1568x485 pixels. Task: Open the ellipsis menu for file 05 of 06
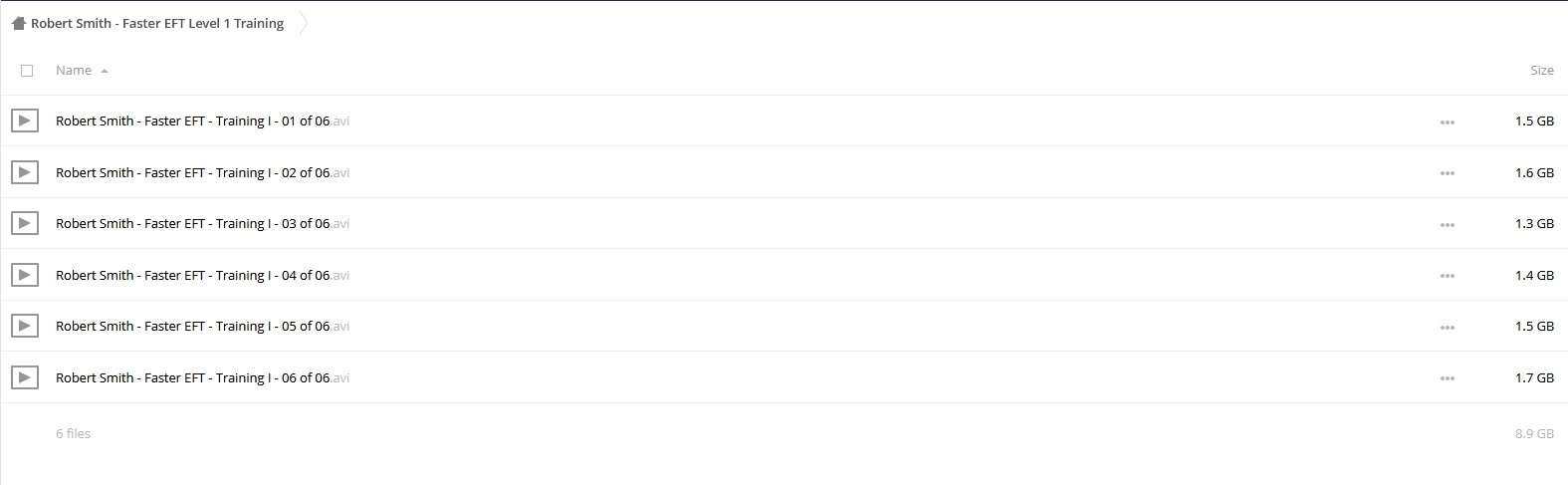1447,328
